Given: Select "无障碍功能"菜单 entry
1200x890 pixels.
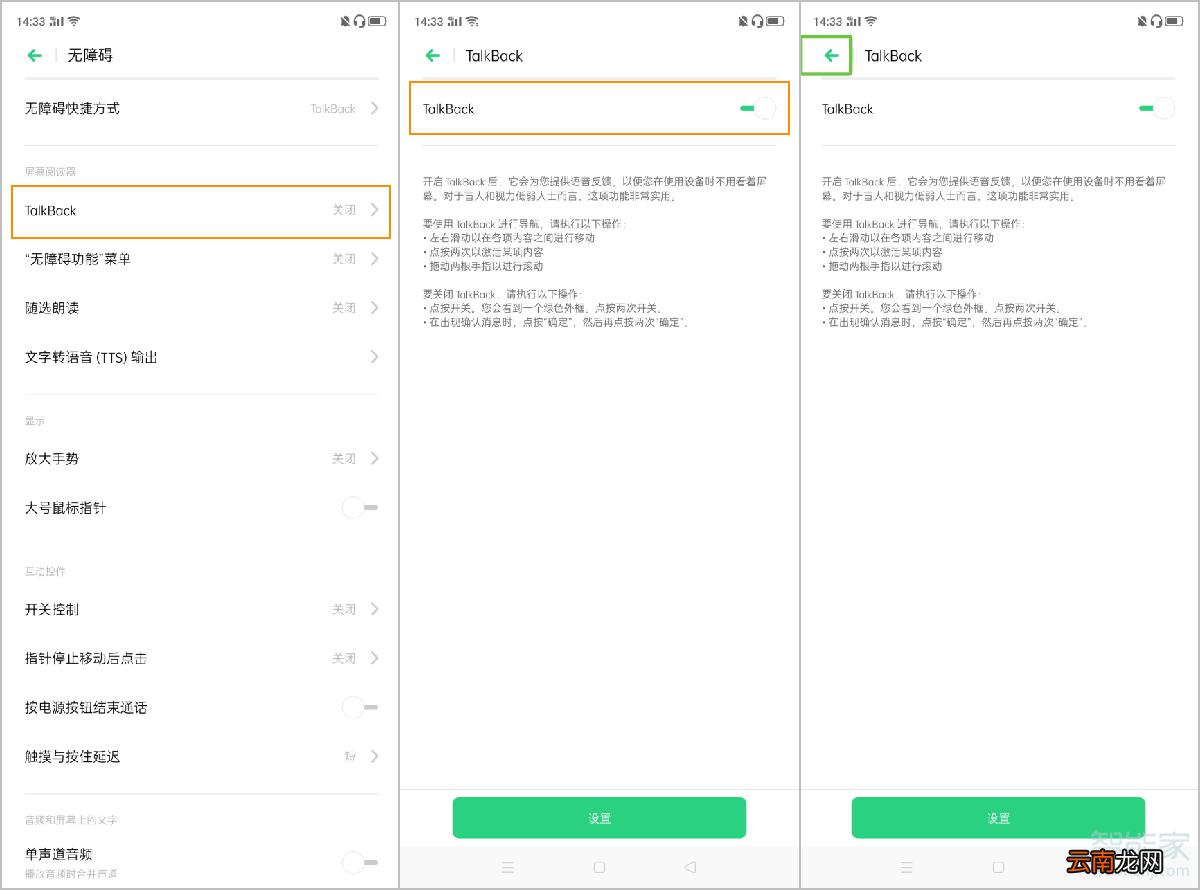Looking at the screenshot, I should pos(200,259).
